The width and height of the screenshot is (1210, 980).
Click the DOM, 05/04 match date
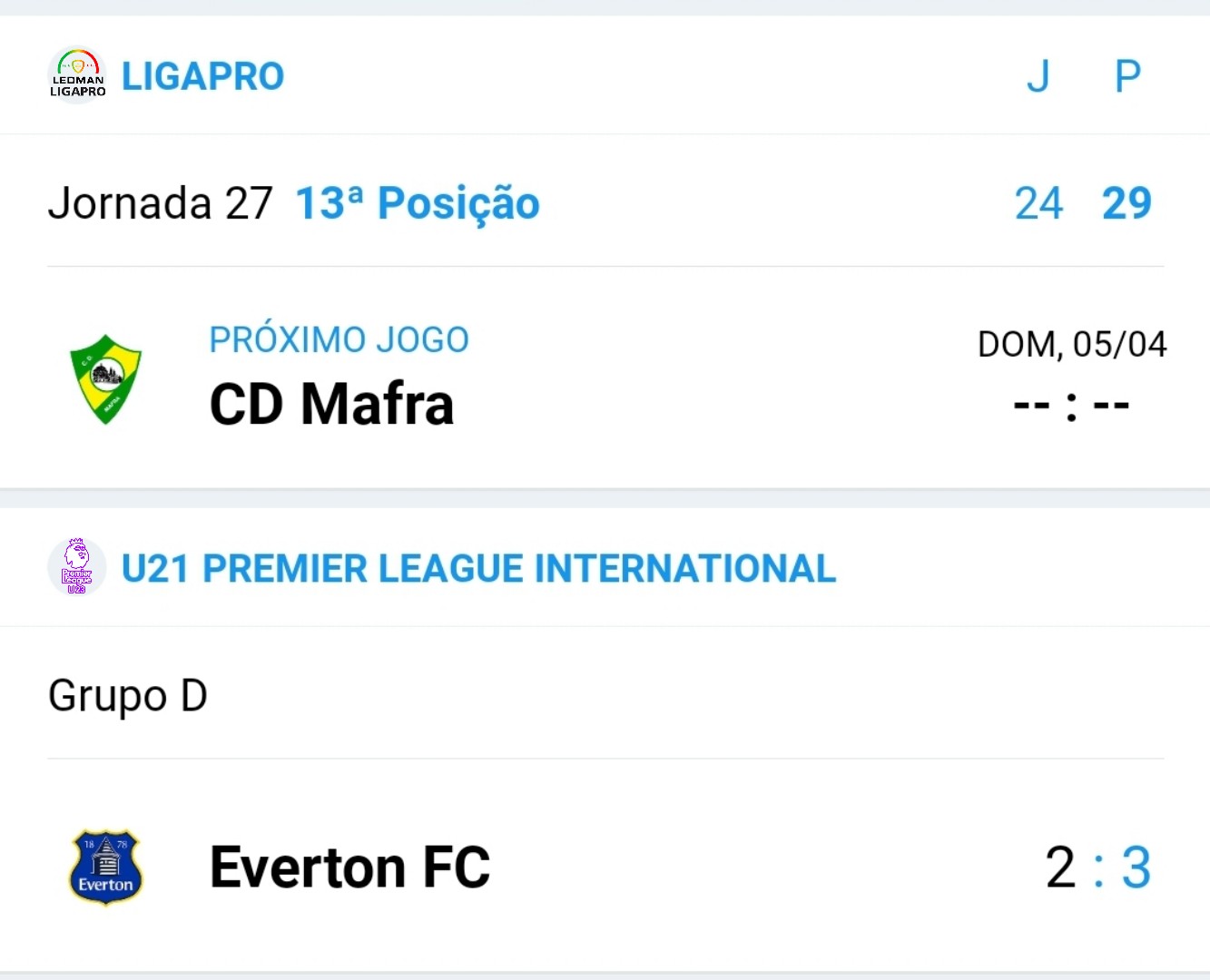coord(1072,345)
